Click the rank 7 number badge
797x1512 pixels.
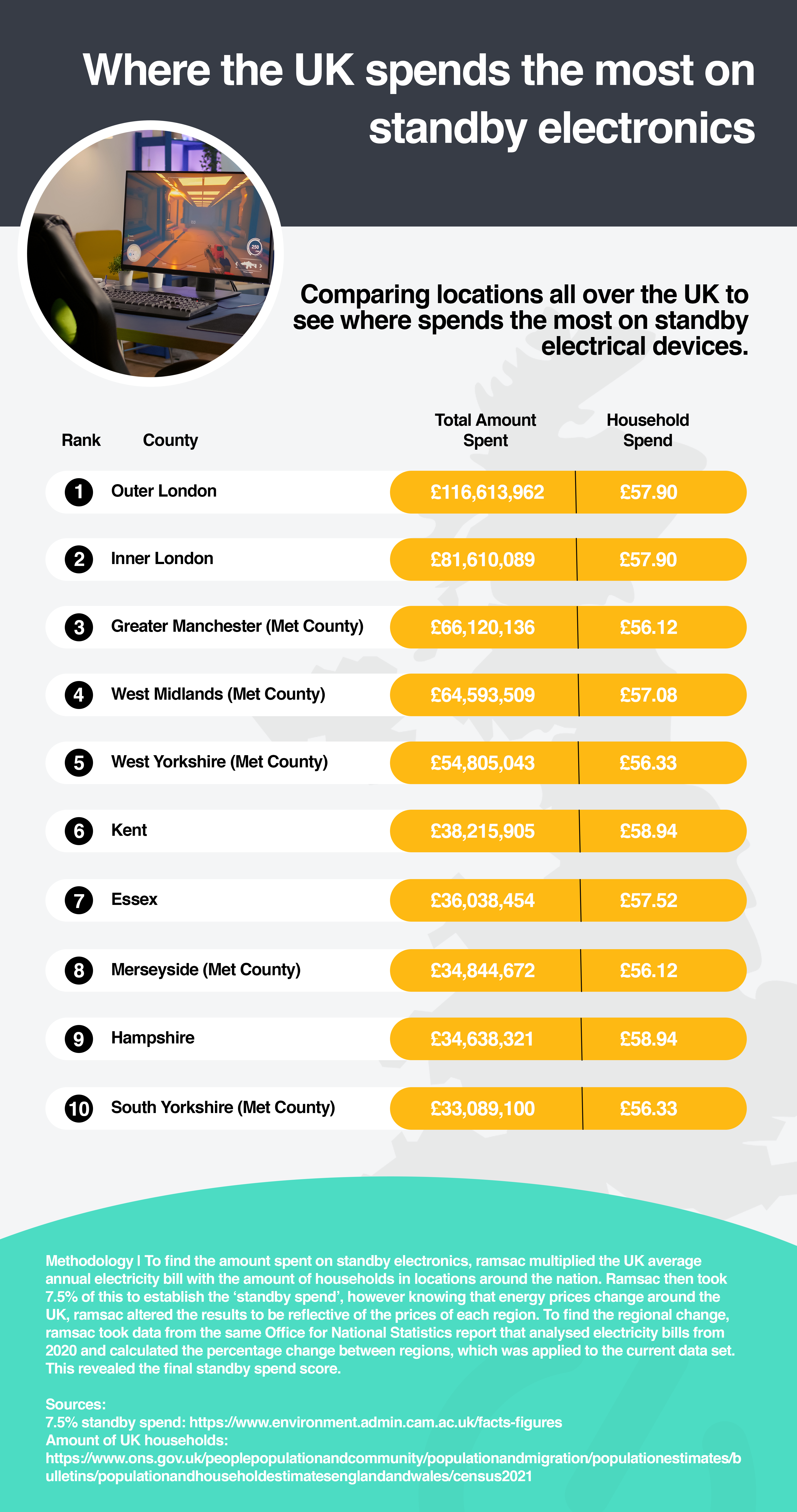click(x=79, y=900)
